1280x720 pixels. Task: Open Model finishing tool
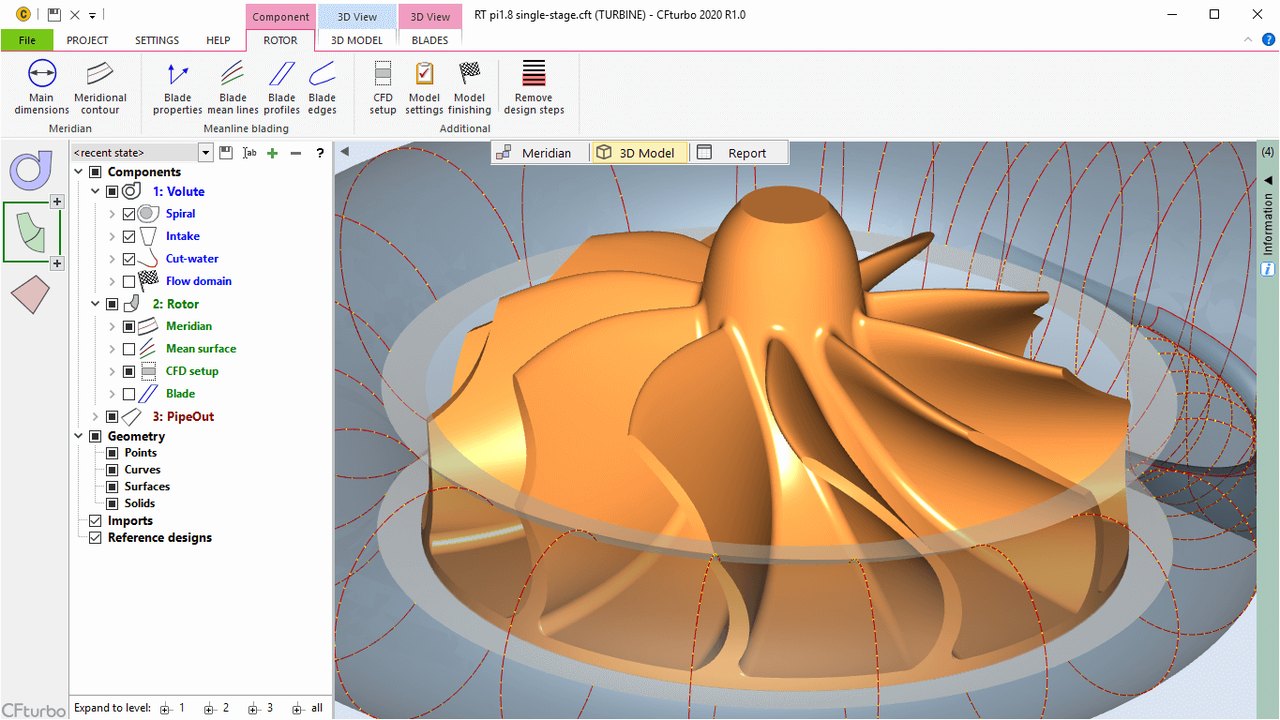pos(469,88)
